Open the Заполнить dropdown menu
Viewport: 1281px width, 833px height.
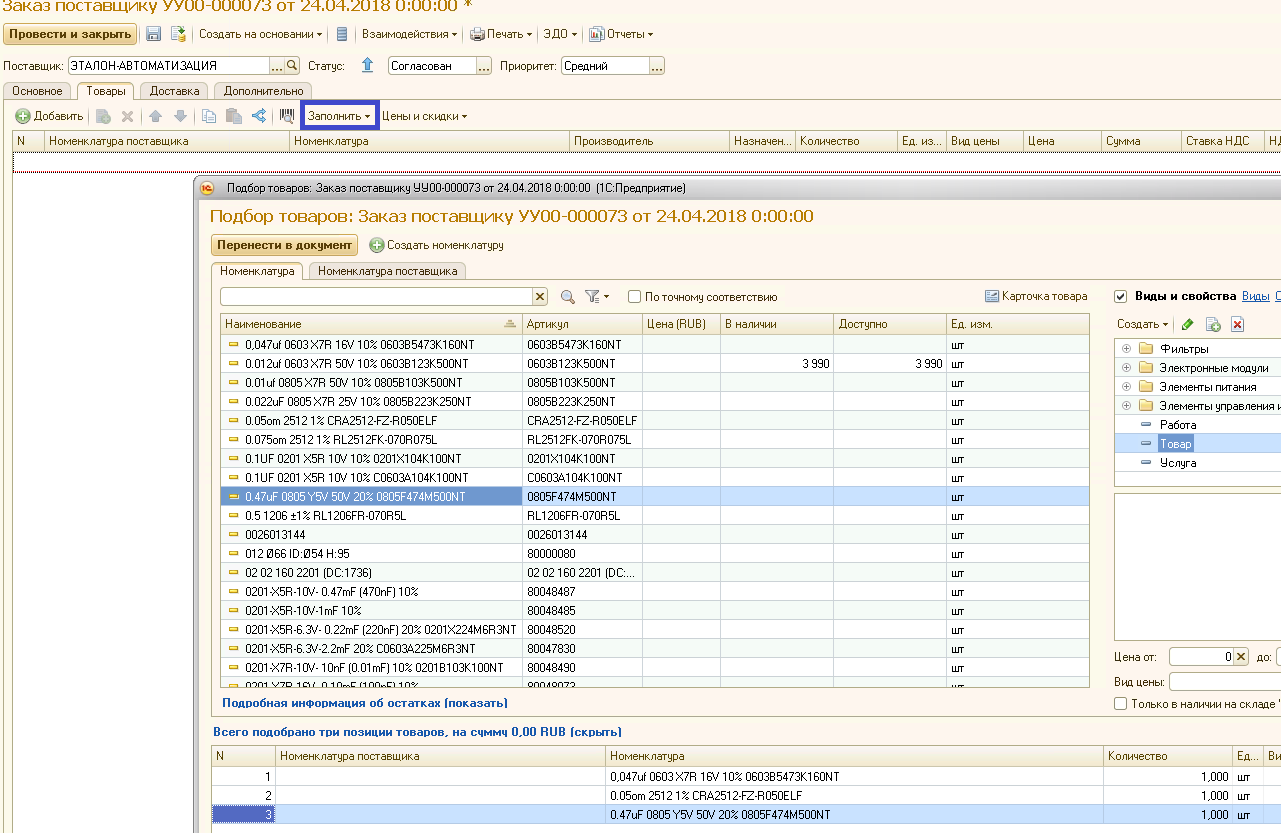pyautogui.click(x=339, y=116)
